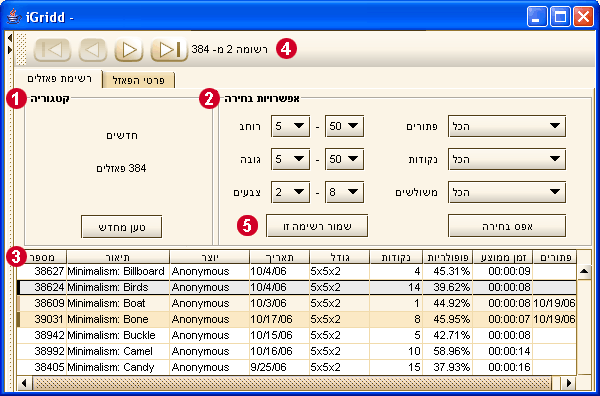Select row Minimalism: Birds
Viewport: 600px width, 396px height.
(x=297, y=287)
